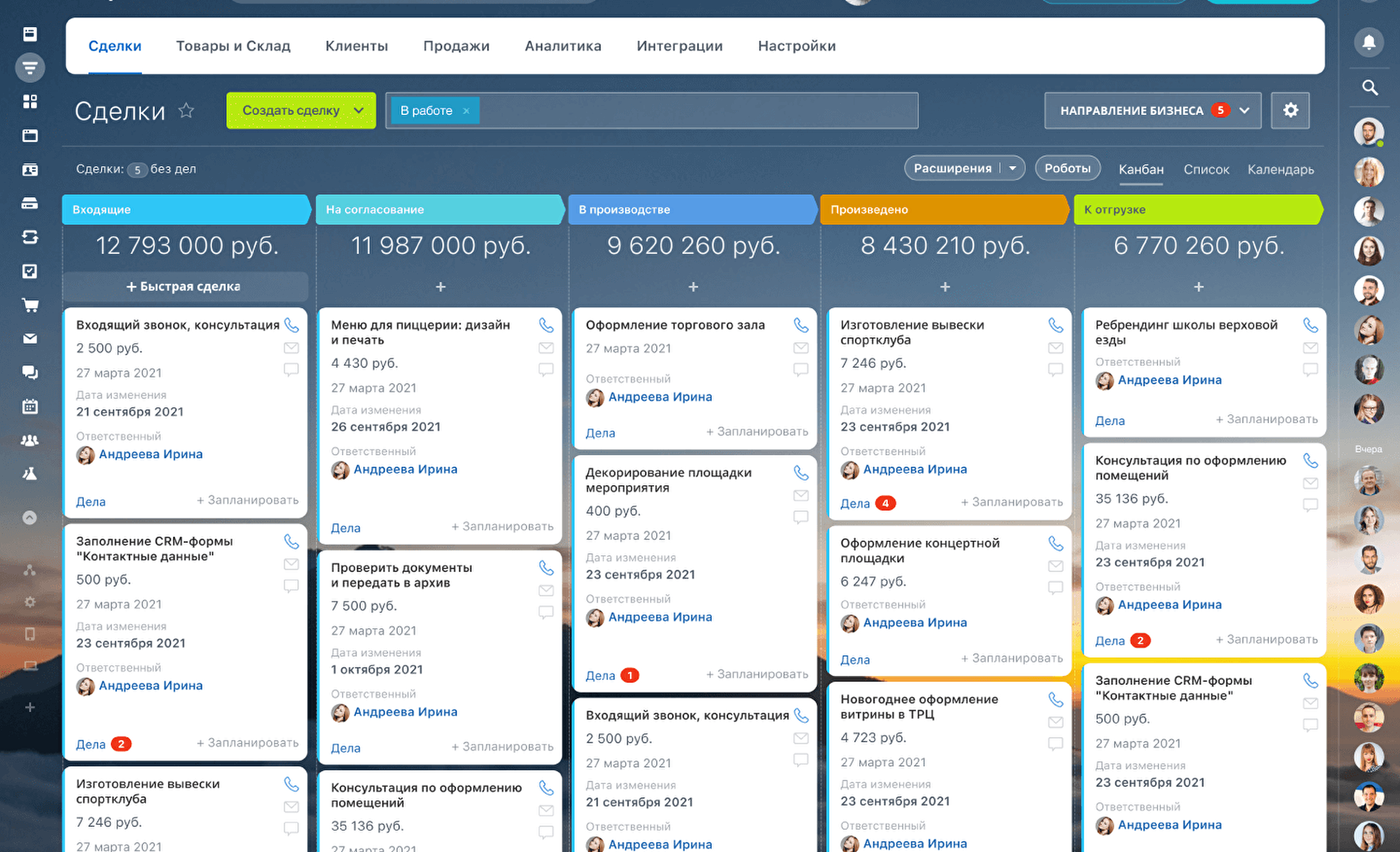Click Произведено stage header
Image resolution: width=1400 pixels, height=852 pixels.
coord(945,209)
